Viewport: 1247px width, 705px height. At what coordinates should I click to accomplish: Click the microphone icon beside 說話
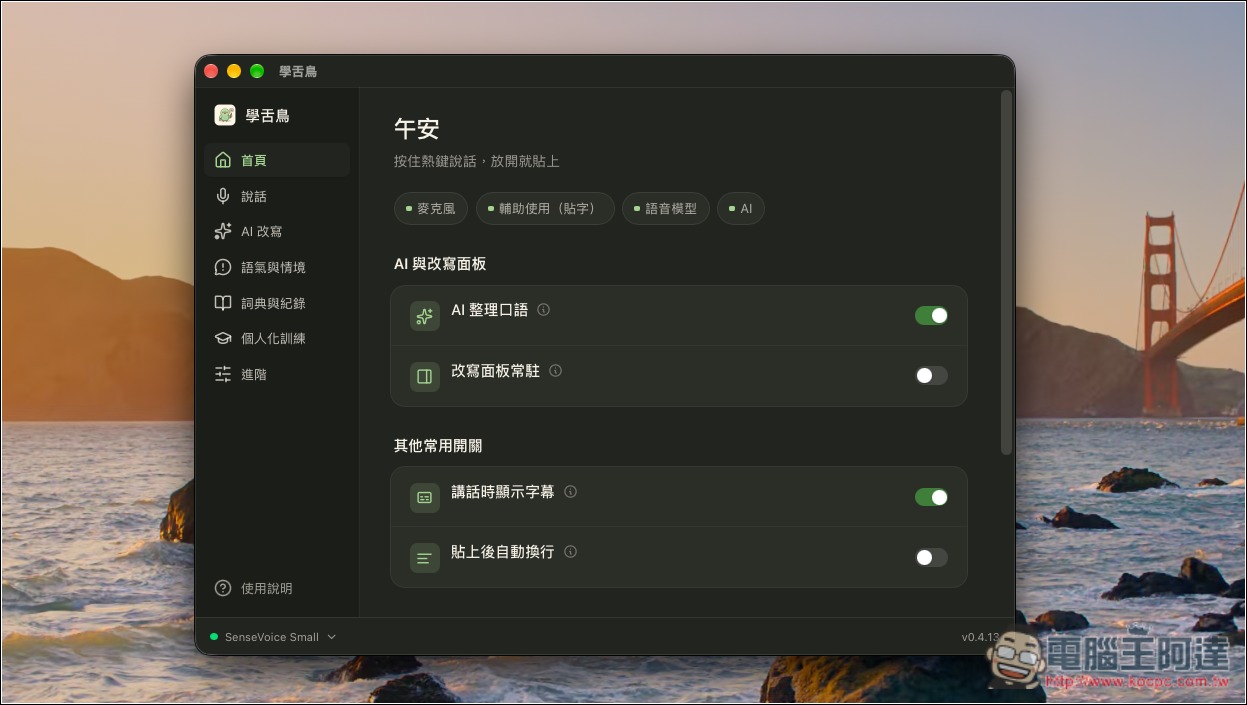(x=223, y=196)
